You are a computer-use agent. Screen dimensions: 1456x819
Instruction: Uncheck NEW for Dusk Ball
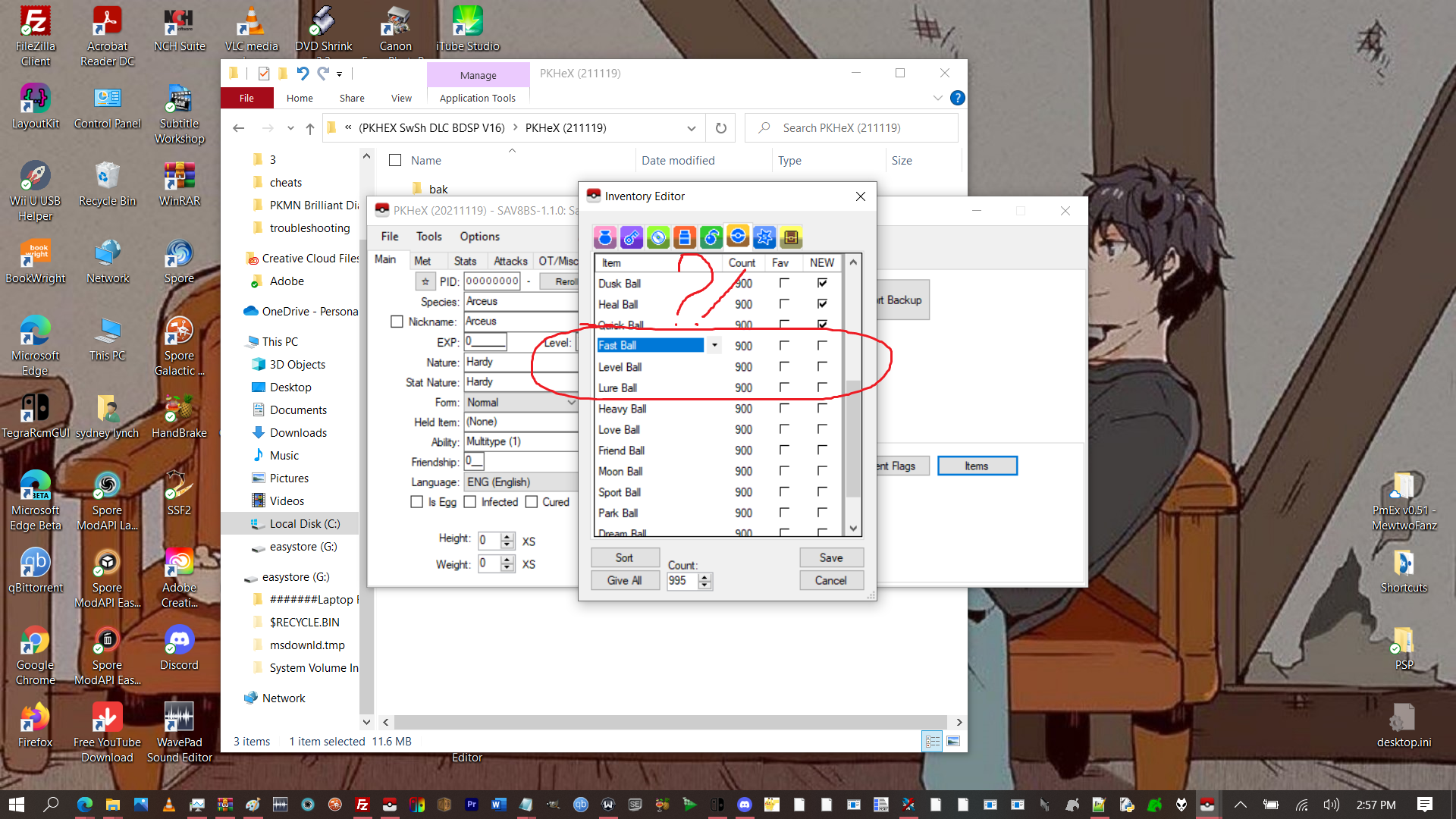[822, 283]
